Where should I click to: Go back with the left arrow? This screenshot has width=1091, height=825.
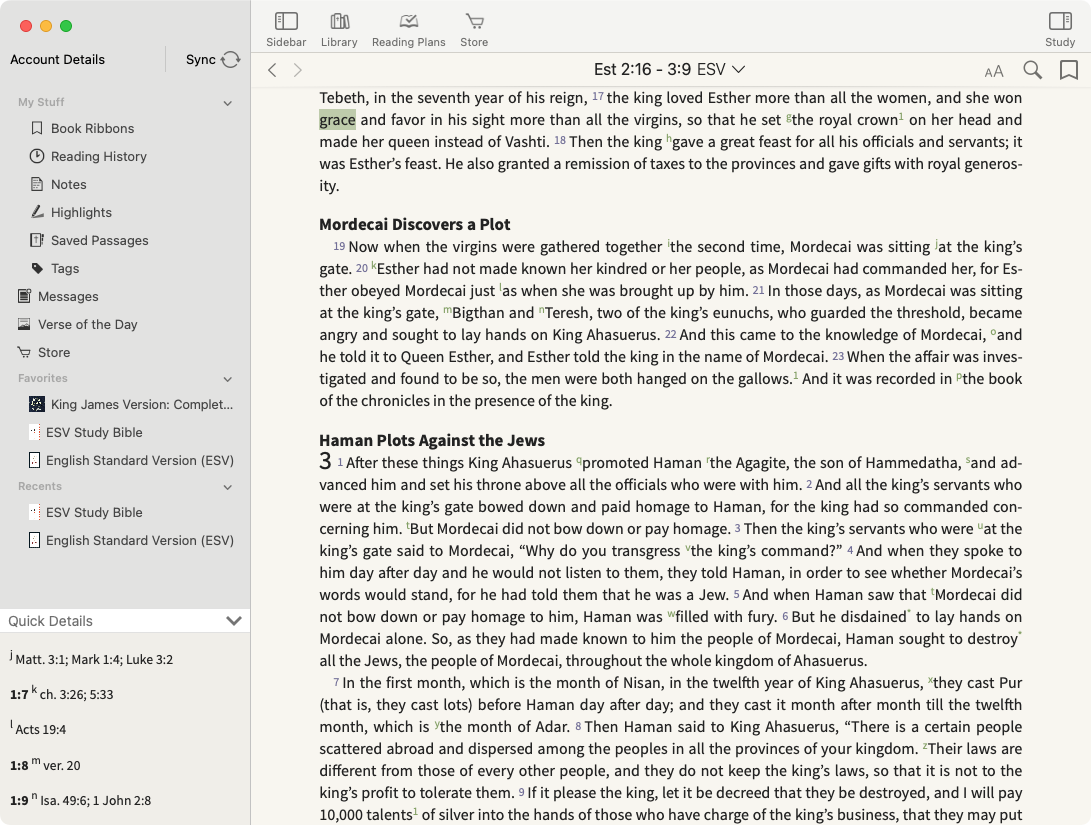[272, 70]
